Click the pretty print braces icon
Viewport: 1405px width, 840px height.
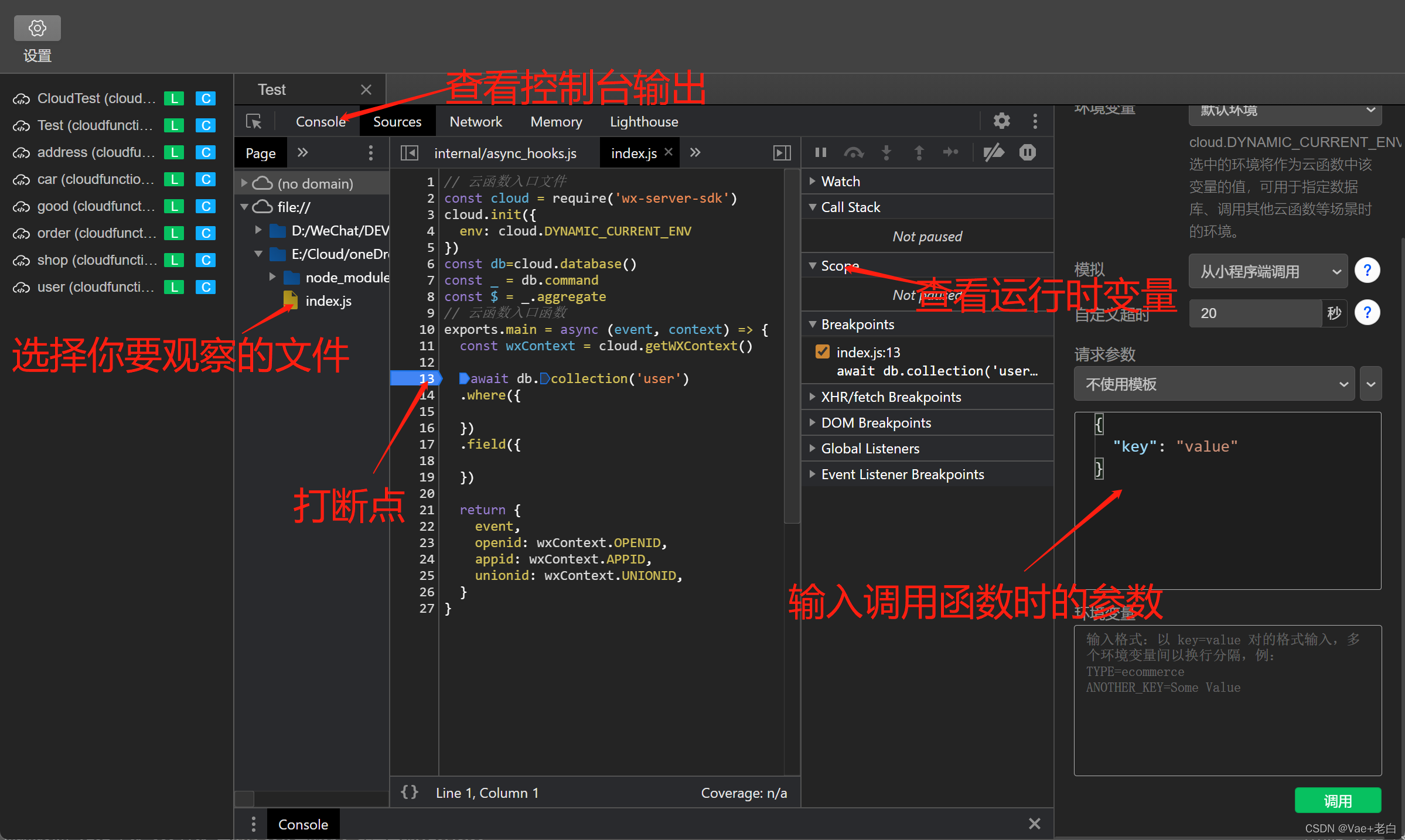pos(409,793)
